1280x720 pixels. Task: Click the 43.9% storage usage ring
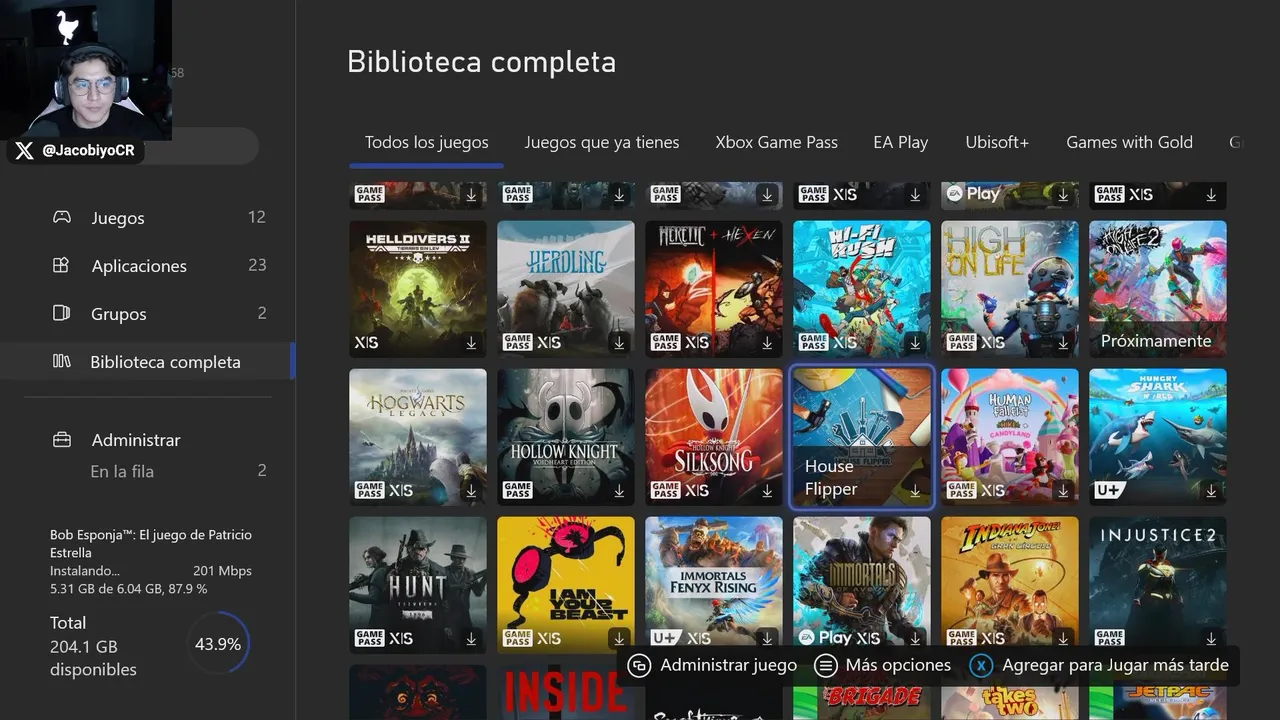click(218, 644)
